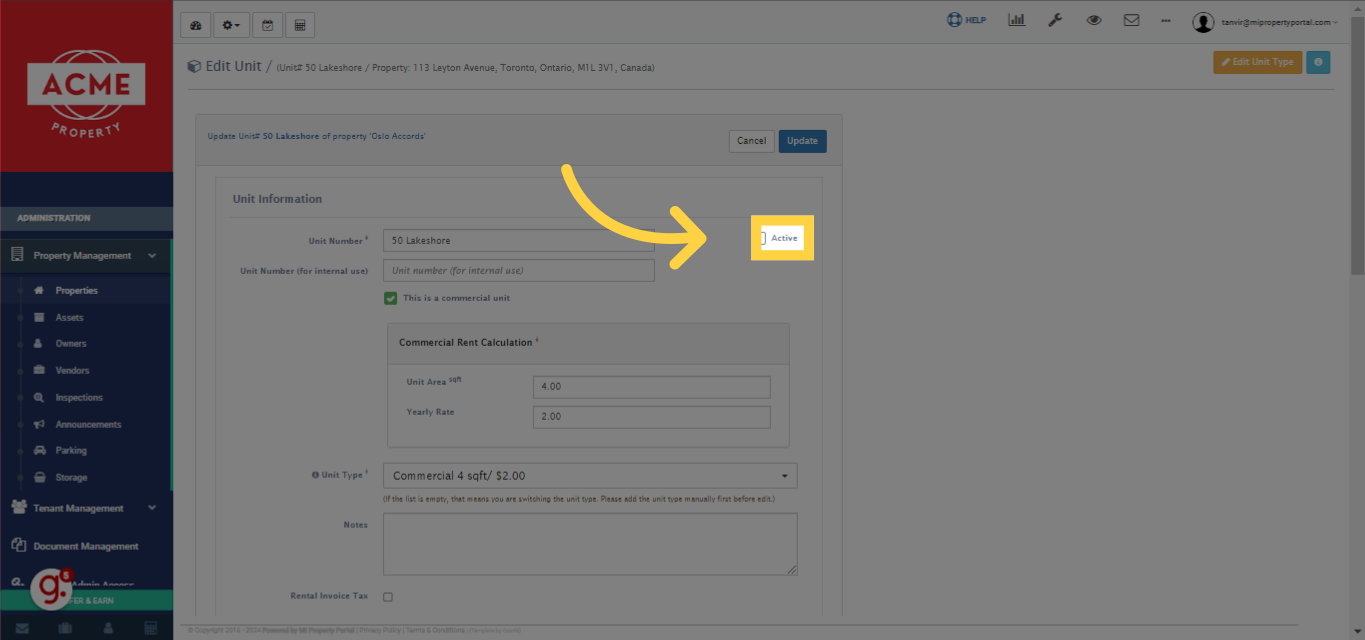Open Inspections from the sidebar

click(x=79, y=397)
